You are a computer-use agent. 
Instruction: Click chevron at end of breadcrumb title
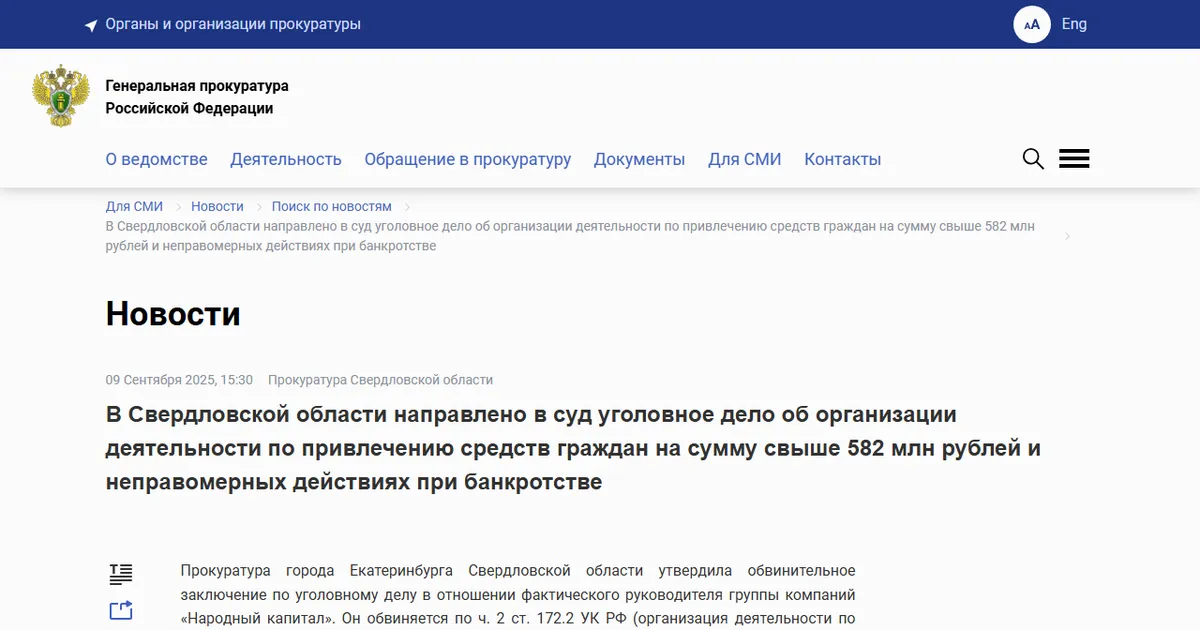1068,236
